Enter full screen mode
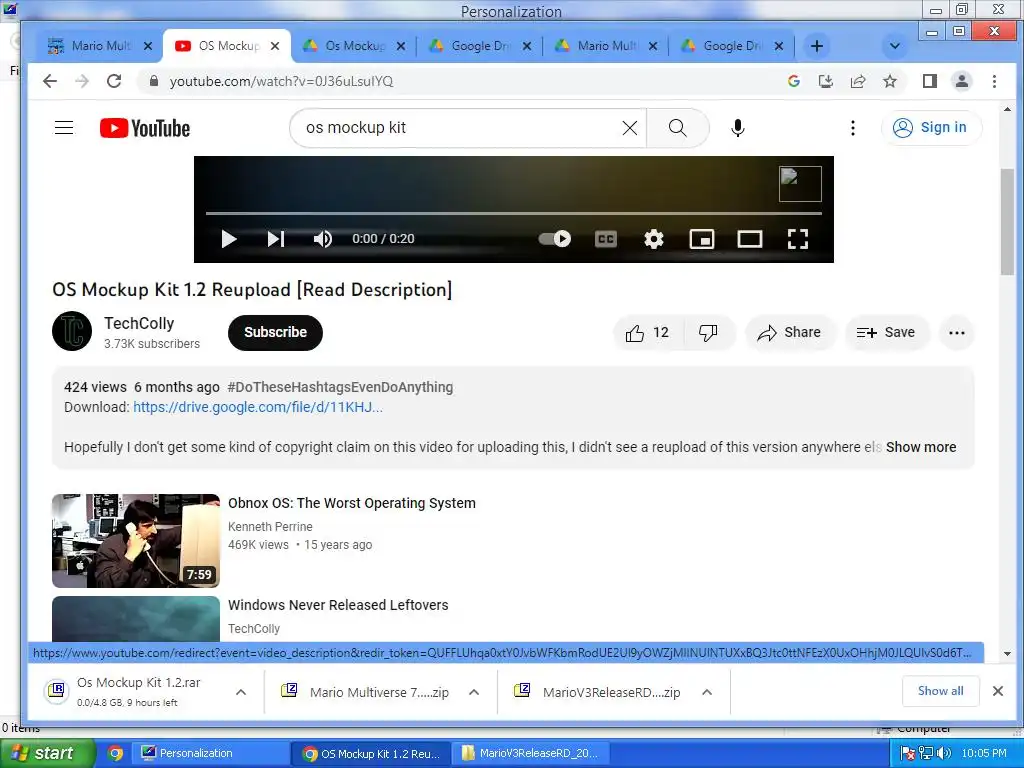1024x768 pixels. [798, 239]
